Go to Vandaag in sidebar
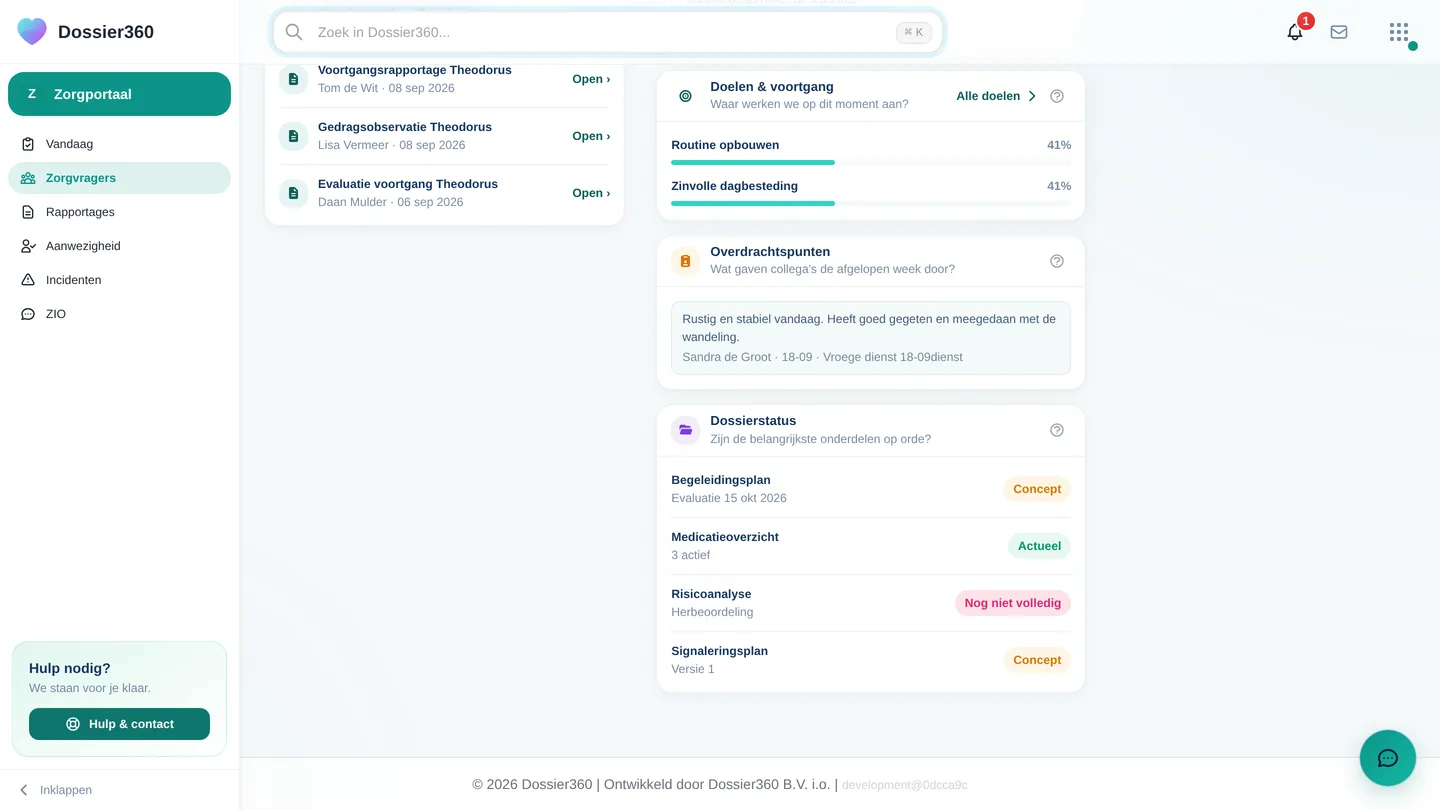Image resolution: width=1440 pixels, height=810 pixels. [119, 144]
